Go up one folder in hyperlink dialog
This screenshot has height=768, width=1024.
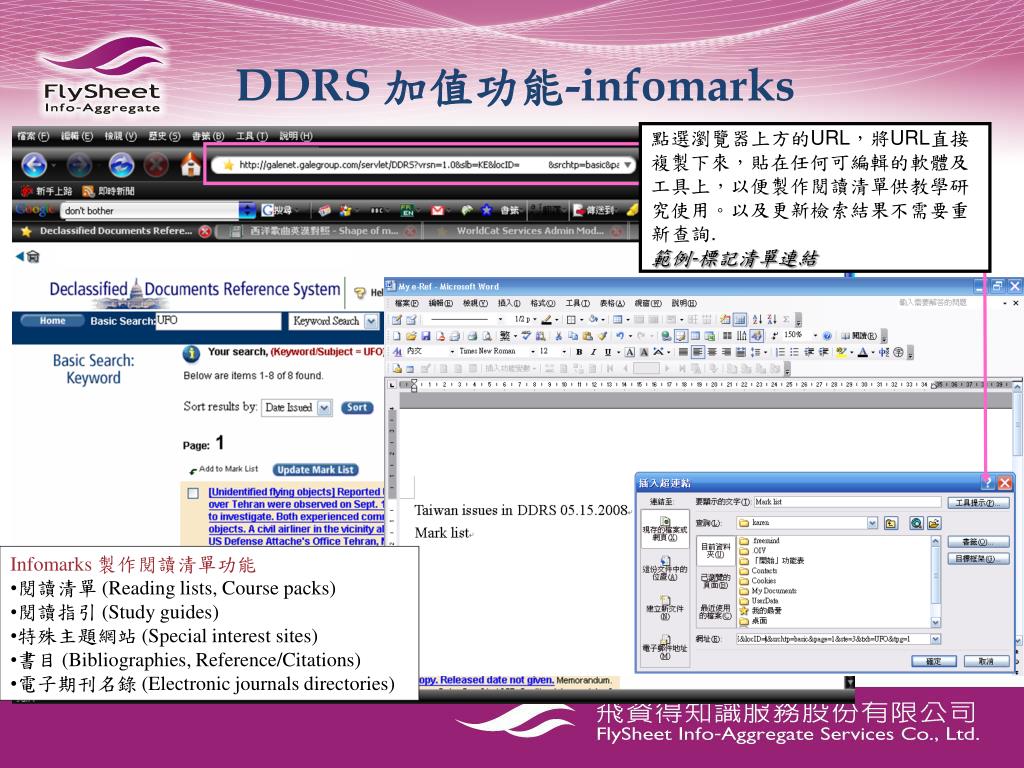[891, 523]
